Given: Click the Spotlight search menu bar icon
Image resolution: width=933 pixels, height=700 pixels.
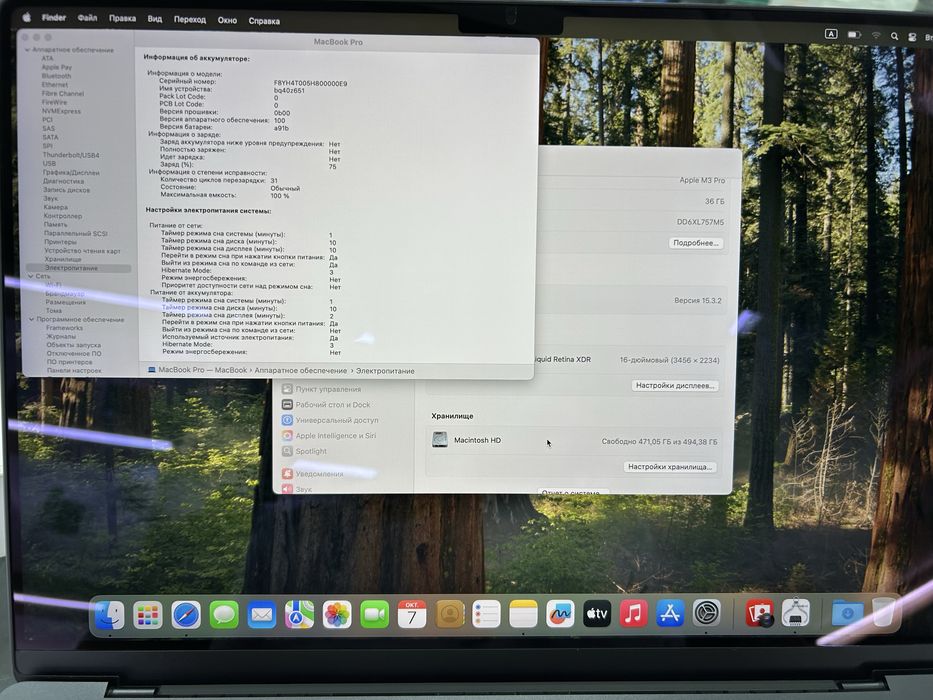Looking at the screenshot, I should [x=894, y=36].
